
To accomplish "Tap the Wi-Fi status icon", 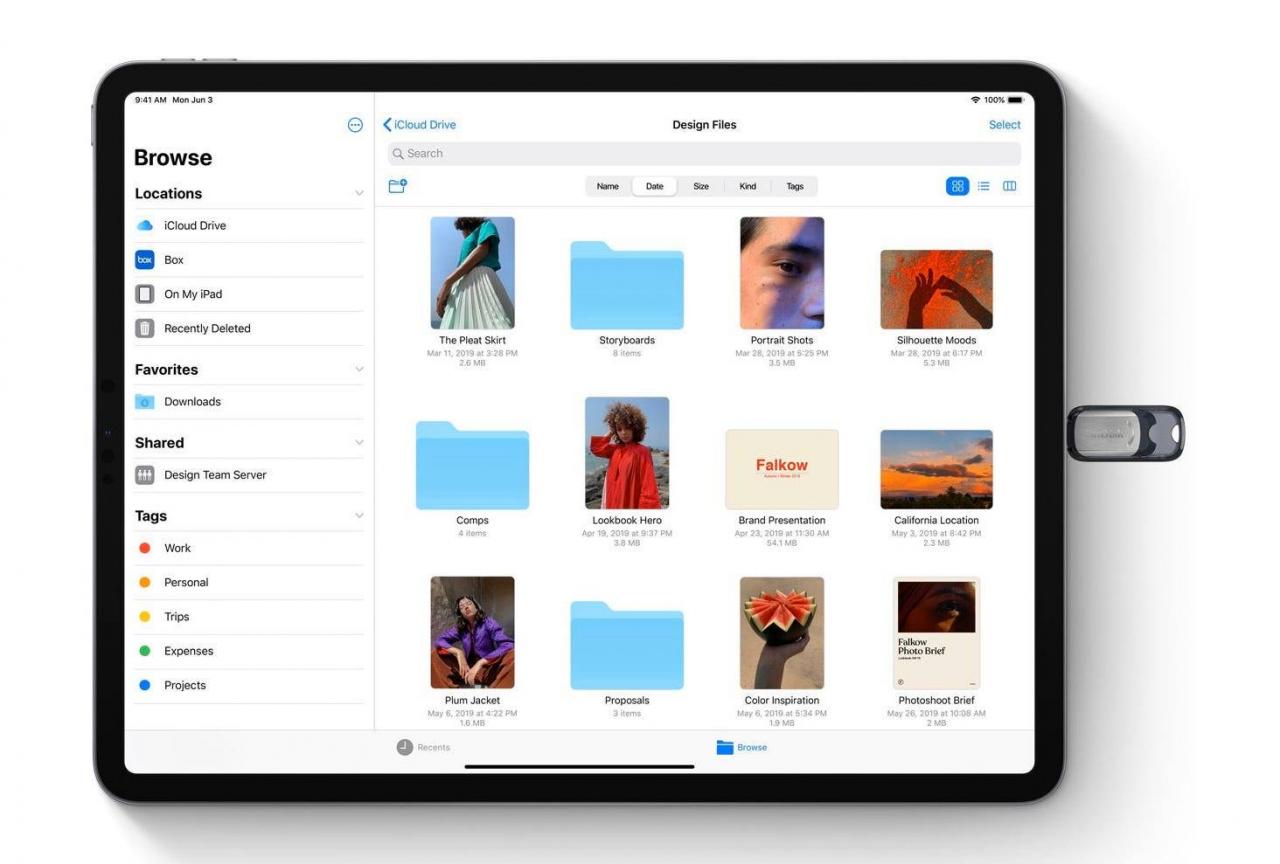I will pos(975,100).
